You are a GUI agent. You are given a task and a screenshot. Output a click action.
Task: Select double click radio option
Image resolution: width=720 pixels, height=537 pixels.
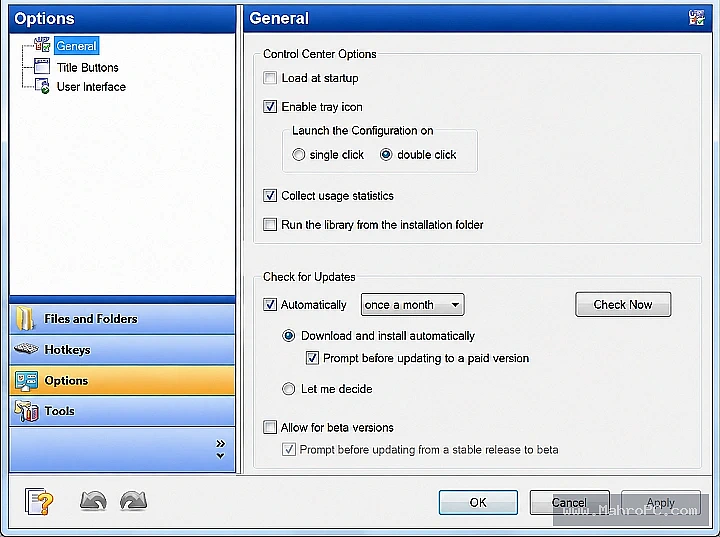tap(386, 154)
